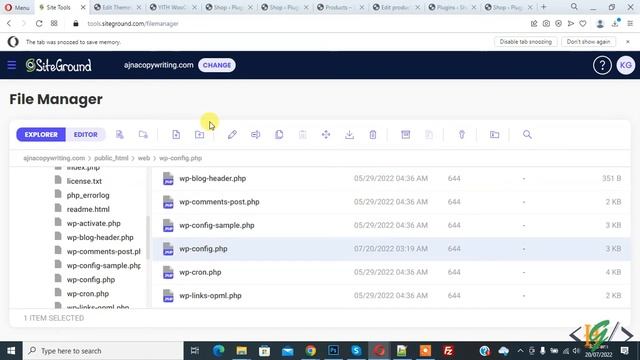Click the SiteGround logo
Screen dimensions: 640x360
pos(59,65)
